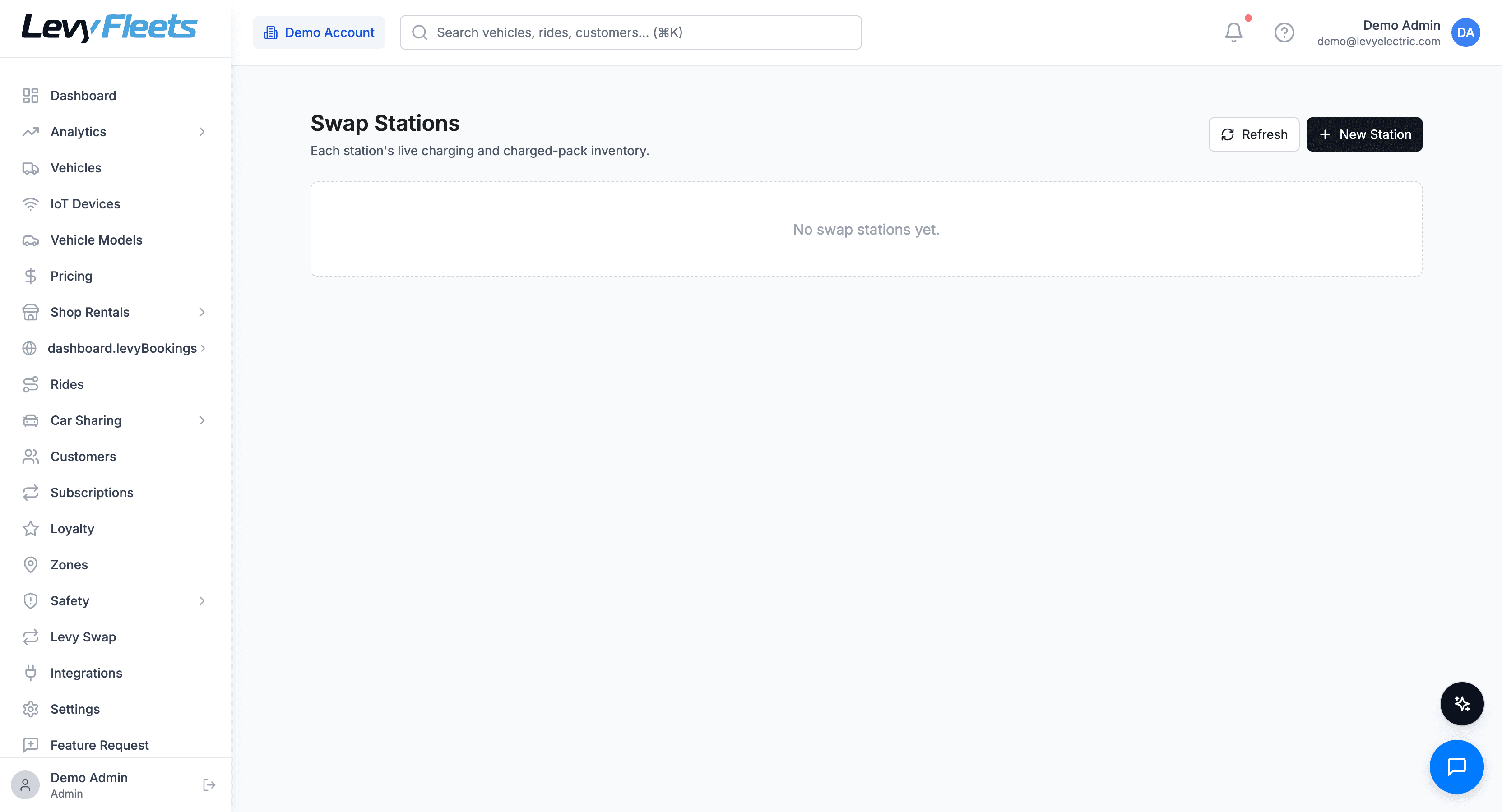Click the Feature Request message icon
This screenshot has height=812, width=1502.
(x=30, y=746)
